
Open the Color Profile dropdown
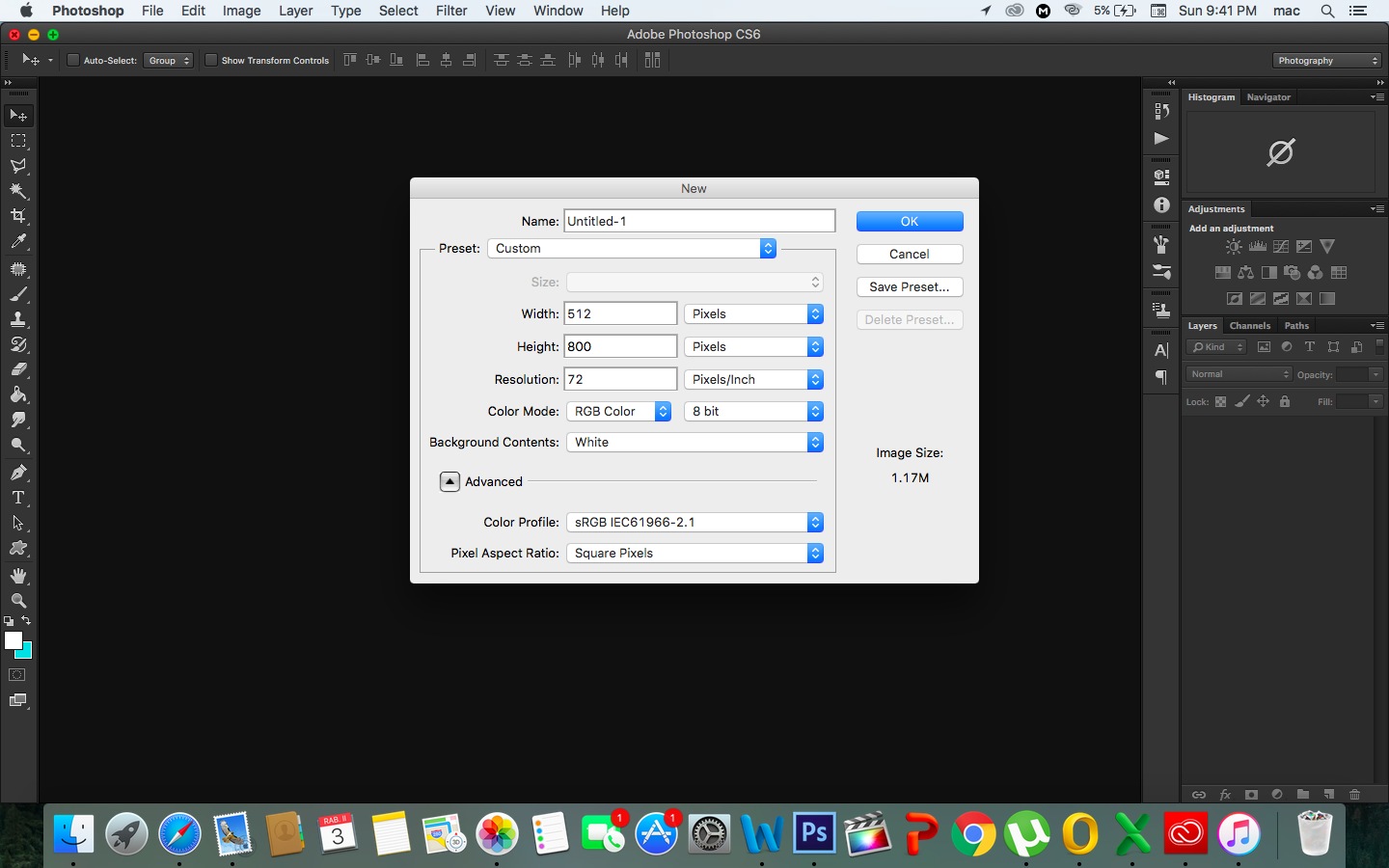[694, 522]
